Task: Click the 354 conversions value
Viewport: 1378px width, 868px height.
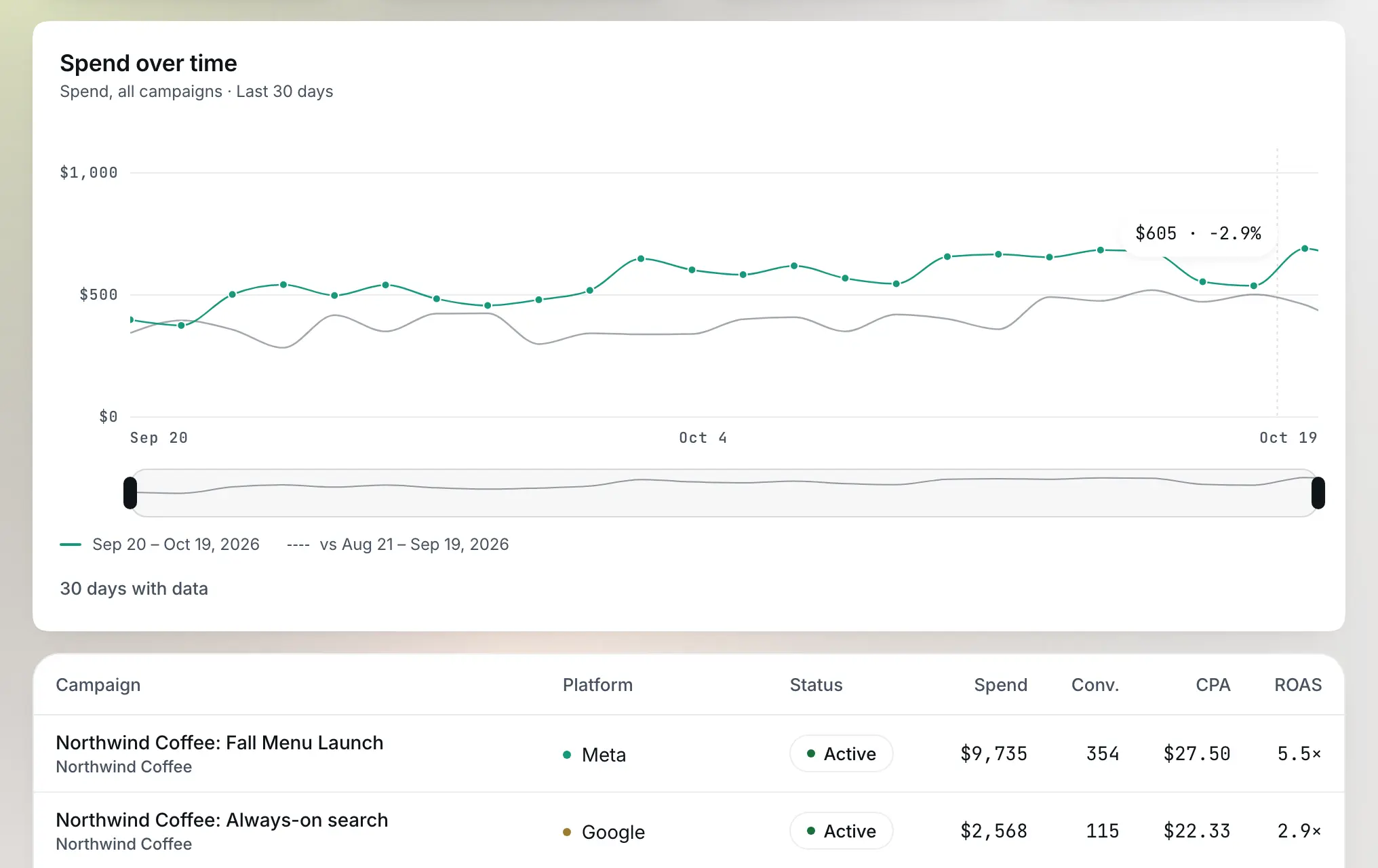Action: tap(1103, 753)
